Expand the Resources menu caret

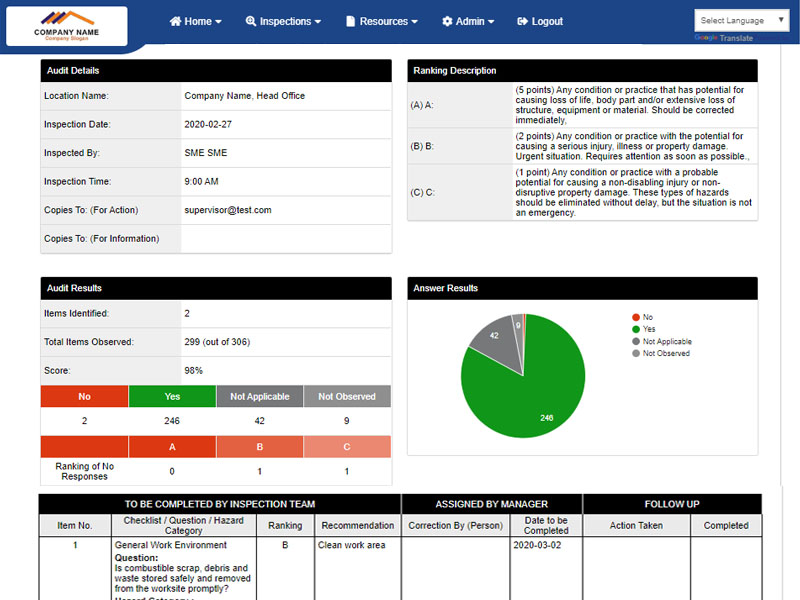tap(414, 22)
